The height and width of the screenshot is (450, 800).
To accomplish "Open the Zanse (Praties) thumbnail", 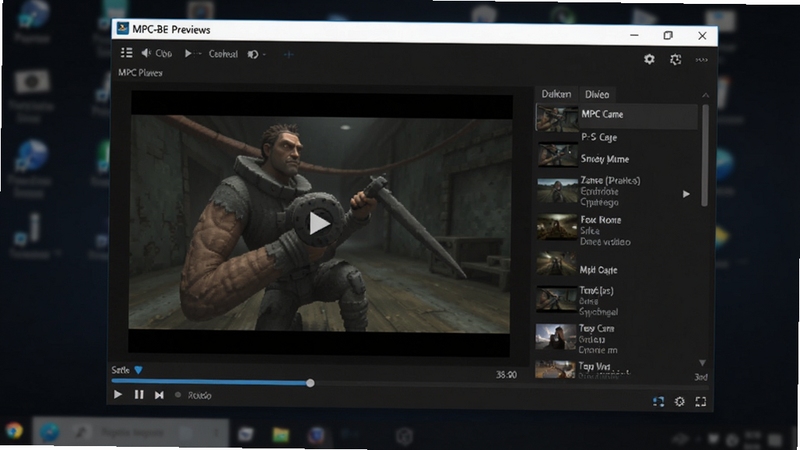I will [557, 190].
